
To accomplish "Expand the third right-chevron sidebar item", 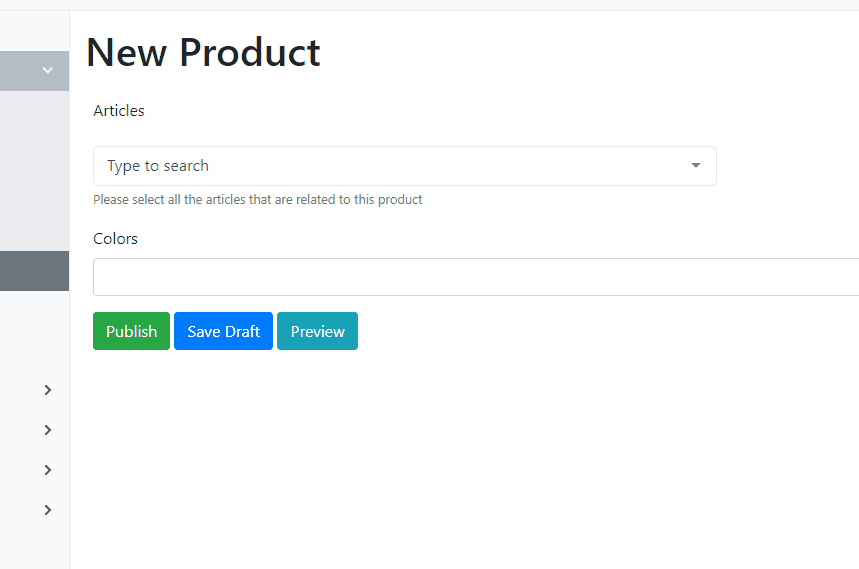I will click(48, 470).
